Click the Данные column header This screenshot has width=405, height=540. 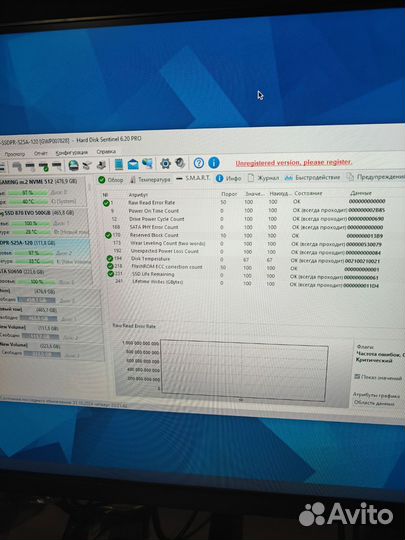(x=361, y=193)
